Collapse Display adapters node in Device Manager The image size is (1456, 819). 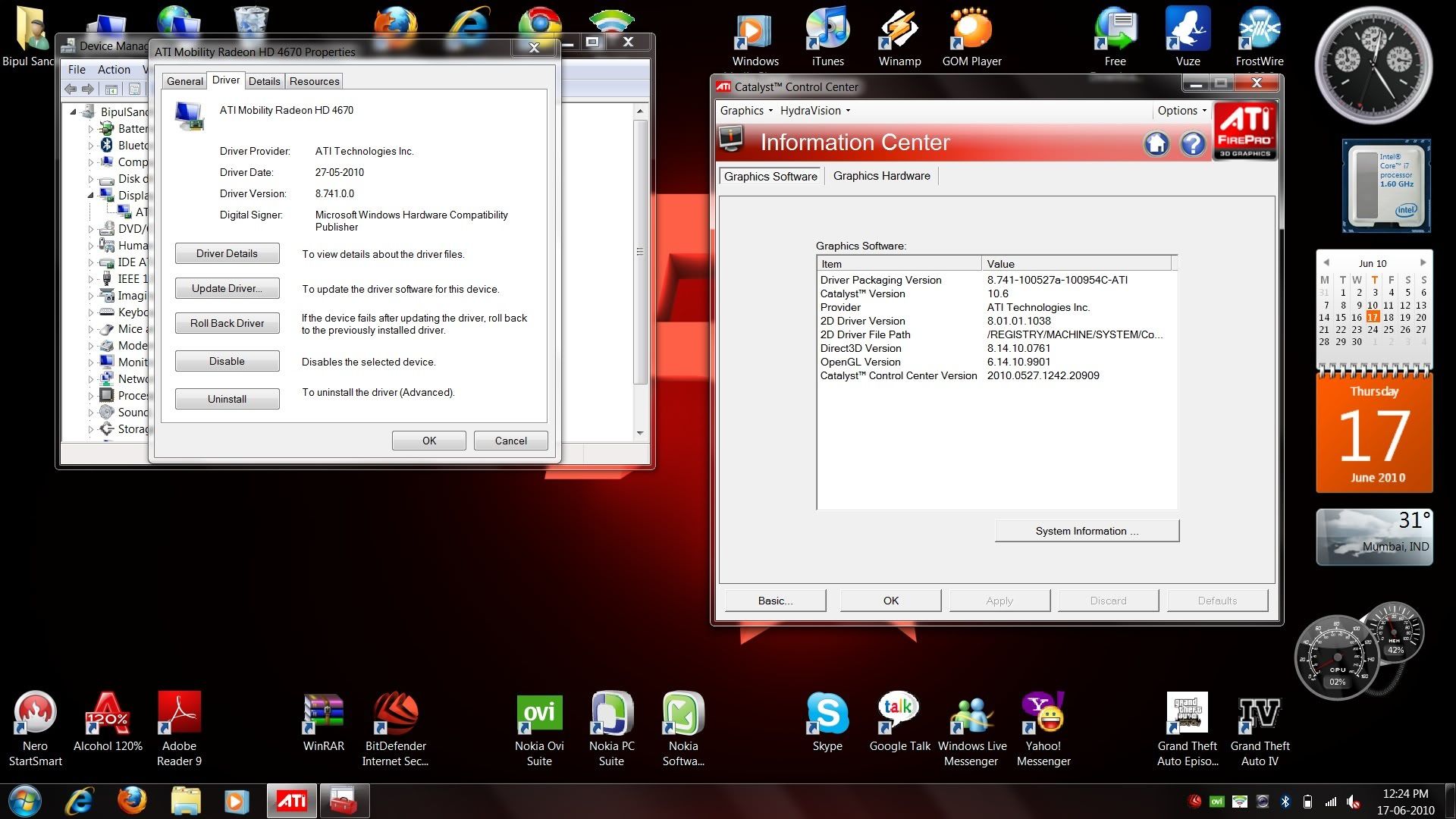click(91, 196)
